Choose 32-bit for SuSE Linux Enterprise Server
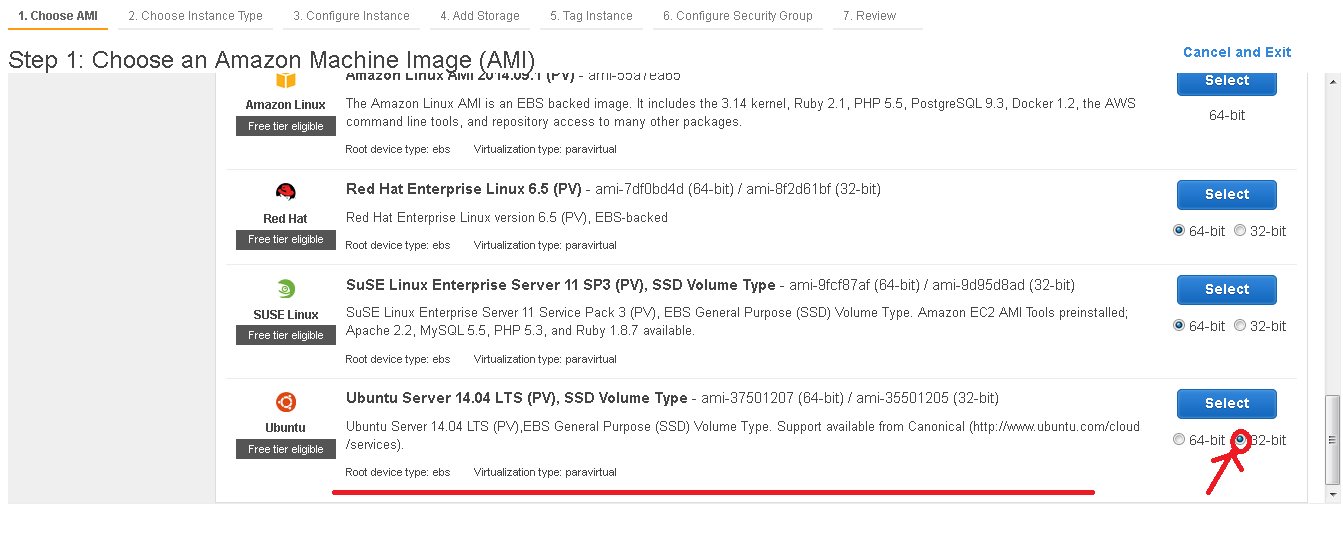This screenshot has width=1343, height=554. 1240,326
